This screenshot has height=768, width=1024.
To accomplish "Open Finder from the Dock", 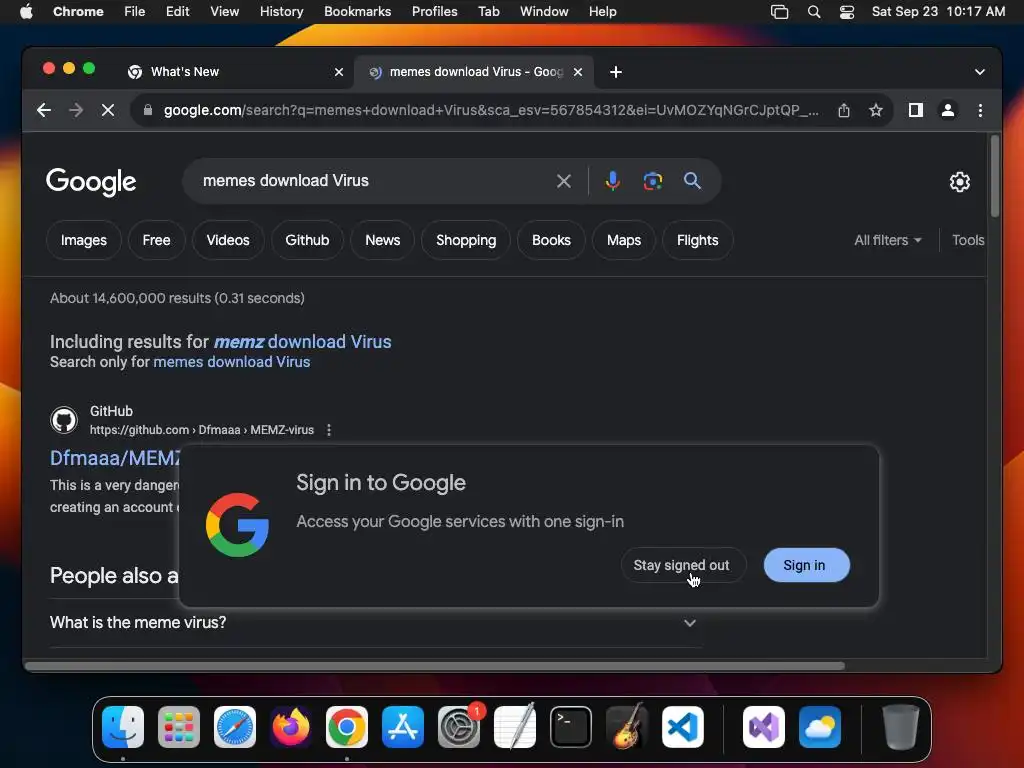I will (123, 727).
